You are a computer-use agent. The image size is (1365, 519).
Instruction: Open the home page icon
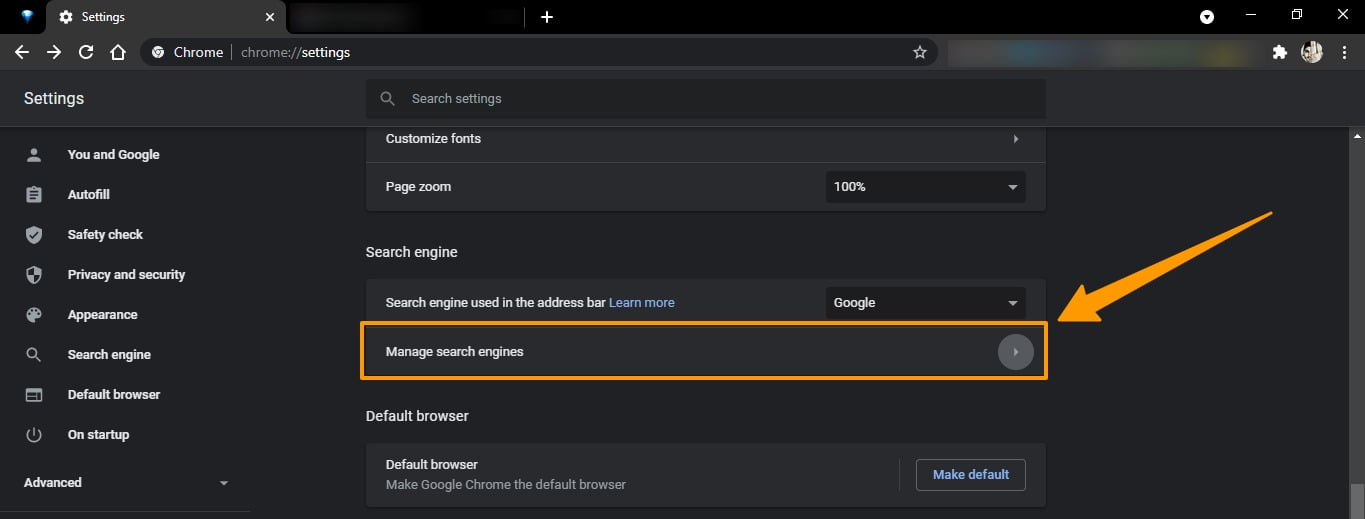[118, 52]
